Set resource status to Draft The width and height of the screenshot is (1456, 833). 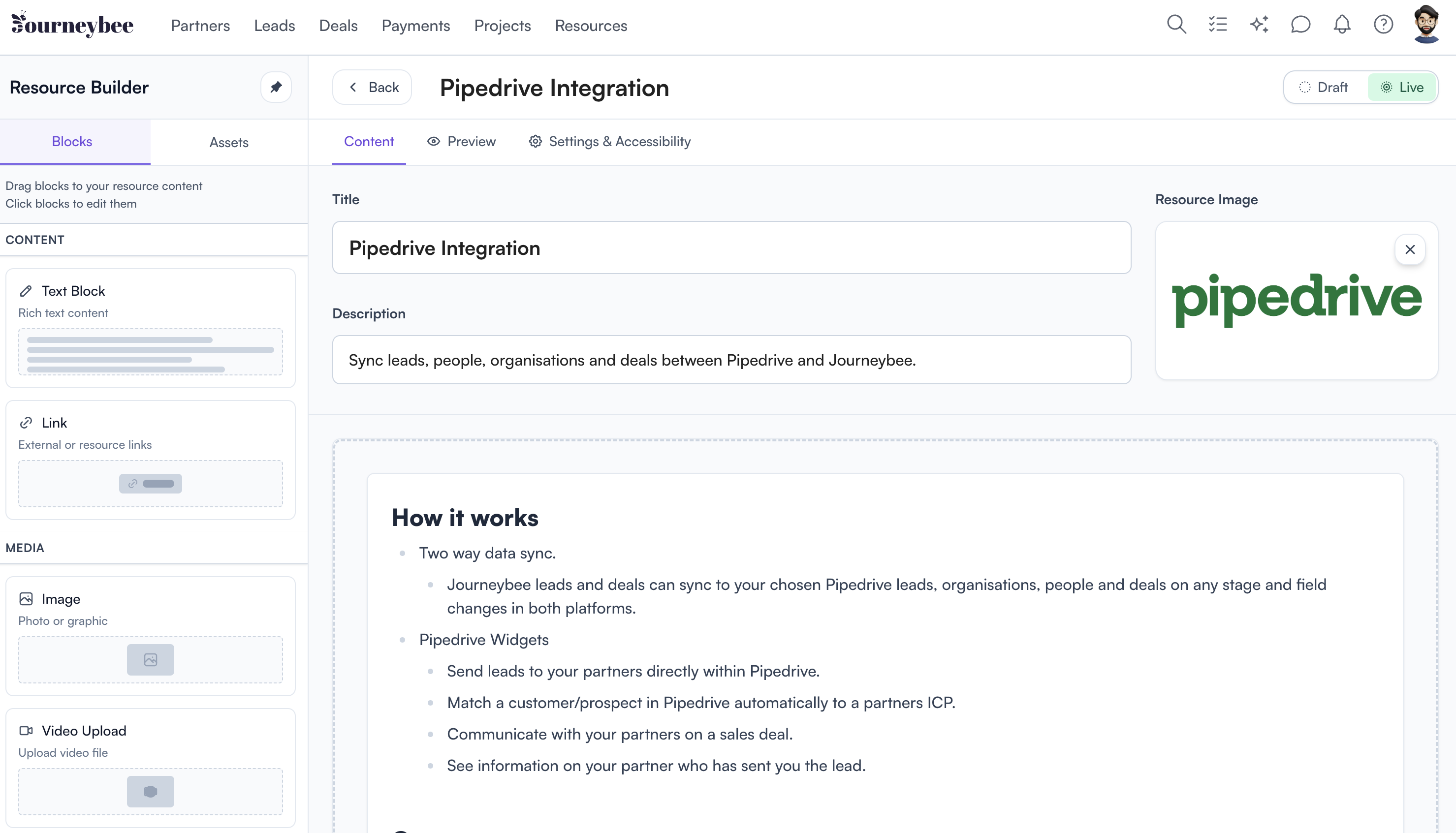click(x=1325, y=87)
